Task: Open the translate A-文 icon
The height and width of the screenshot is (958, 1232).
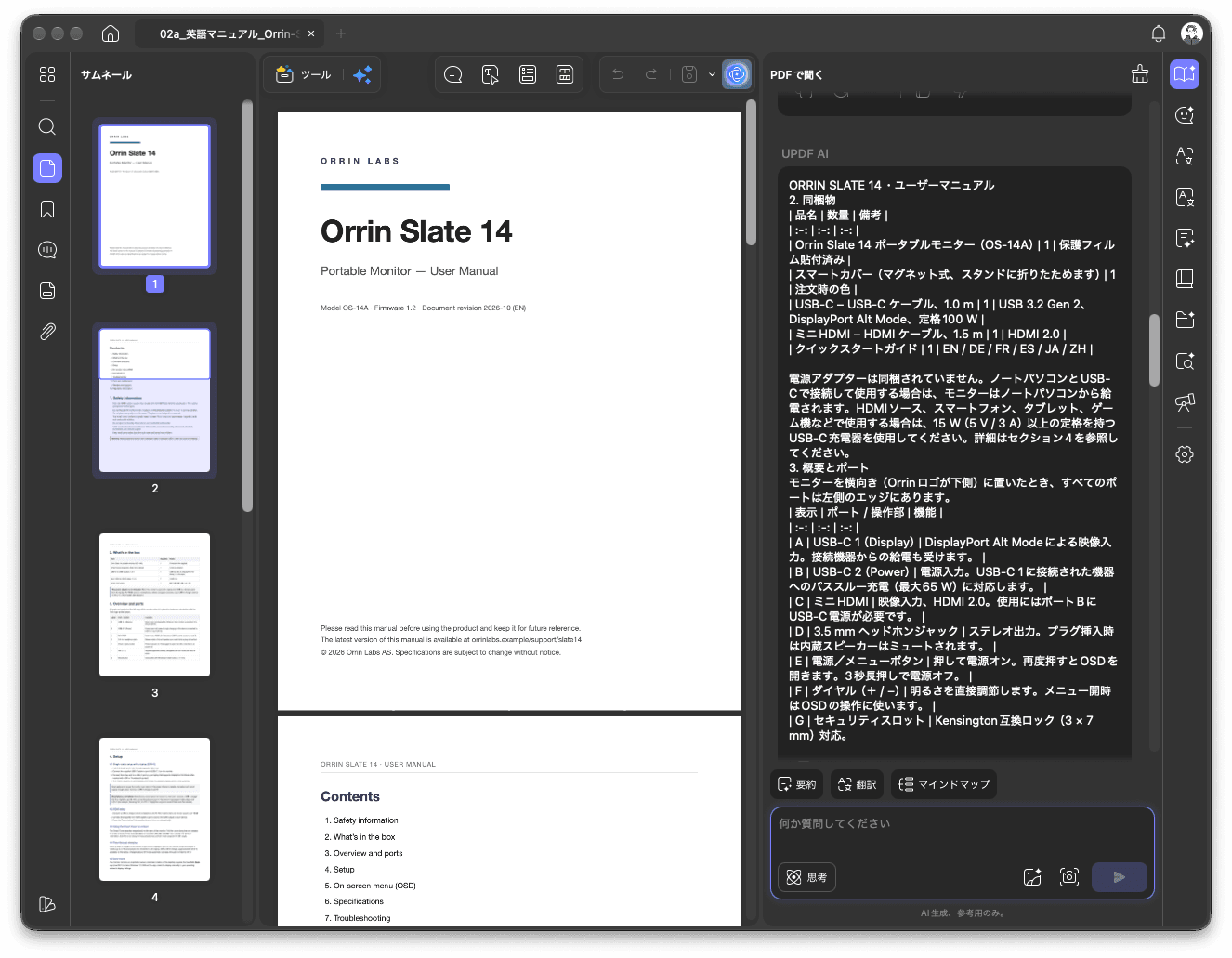Action: click(x=1185, y=156)
